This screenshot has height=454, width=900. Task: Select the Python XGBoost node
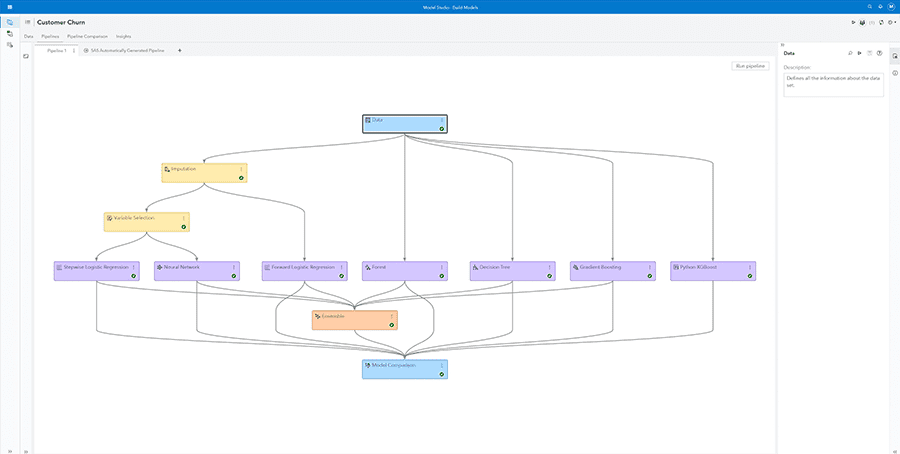713,271
